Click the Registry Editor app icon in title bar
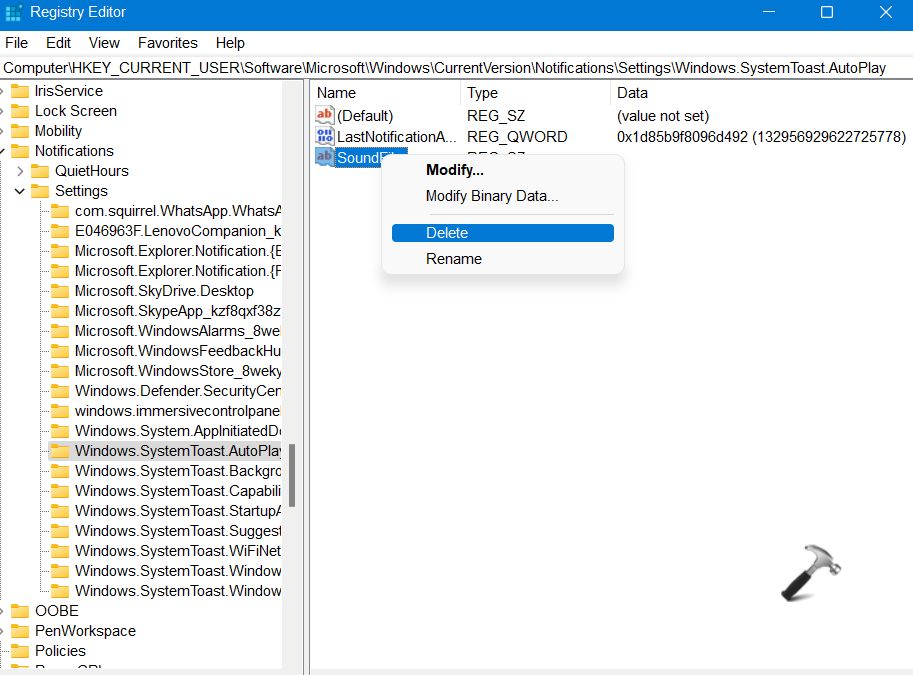 [x=14, y=13]
